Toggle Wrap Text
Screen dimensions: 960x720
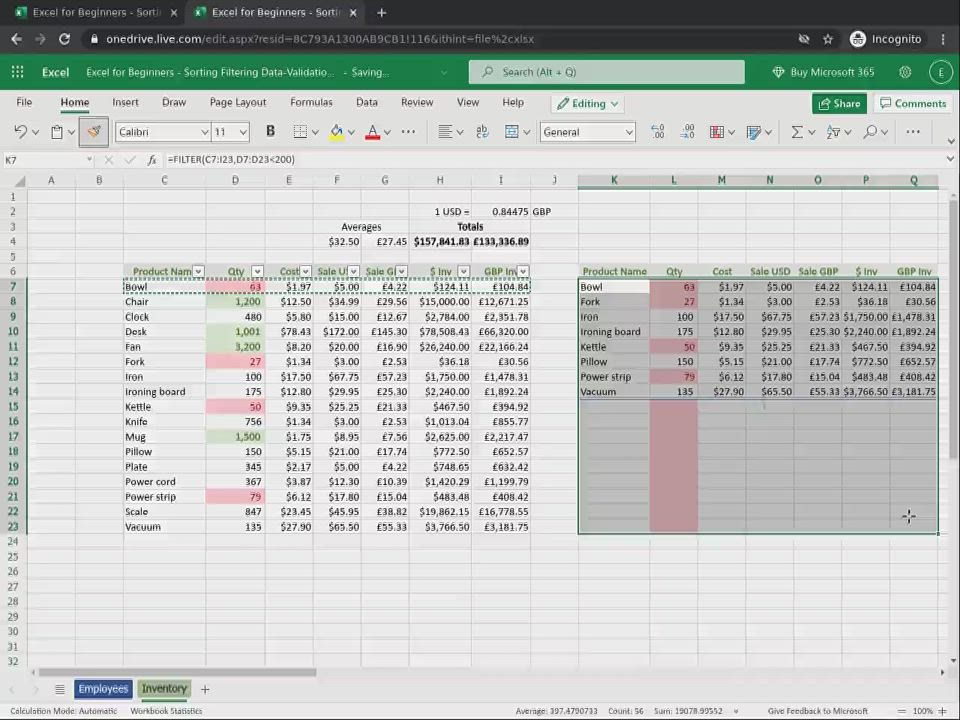(482, 132)
